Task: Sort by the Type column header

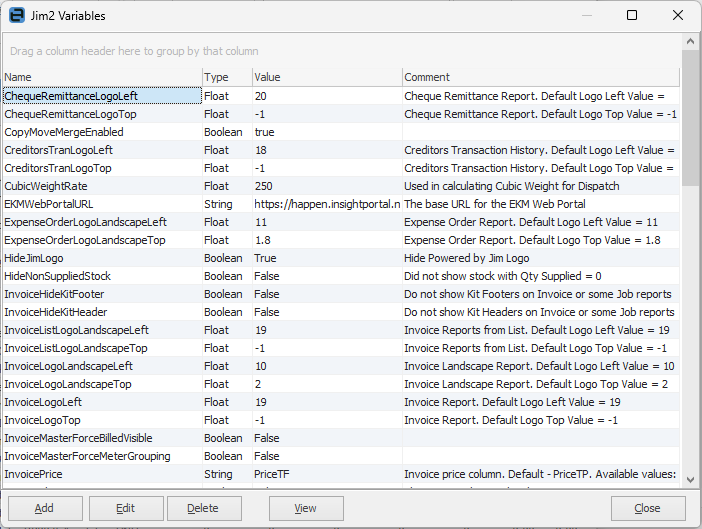Action: 225,77
